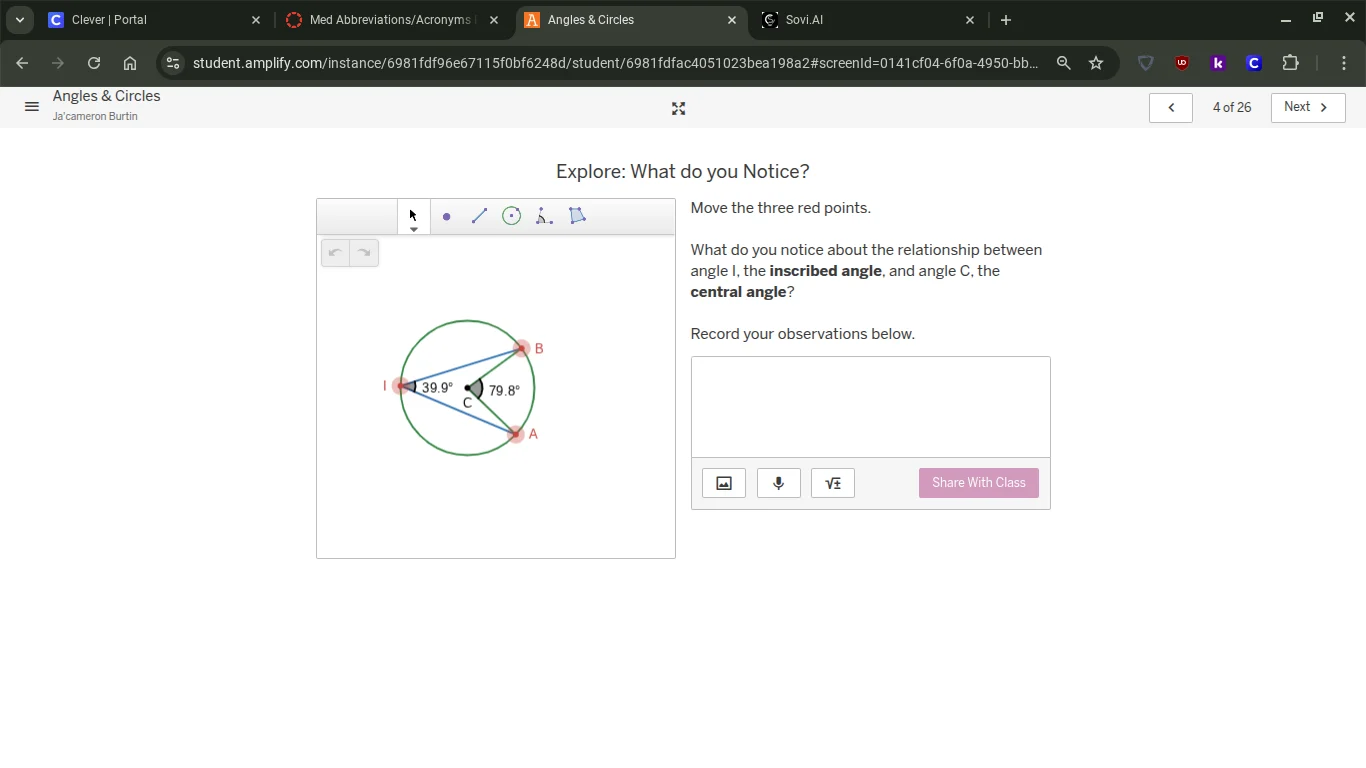Select the Segment tool
The width and height of the screenshot is (1366, 768).
tap(478, 216)
